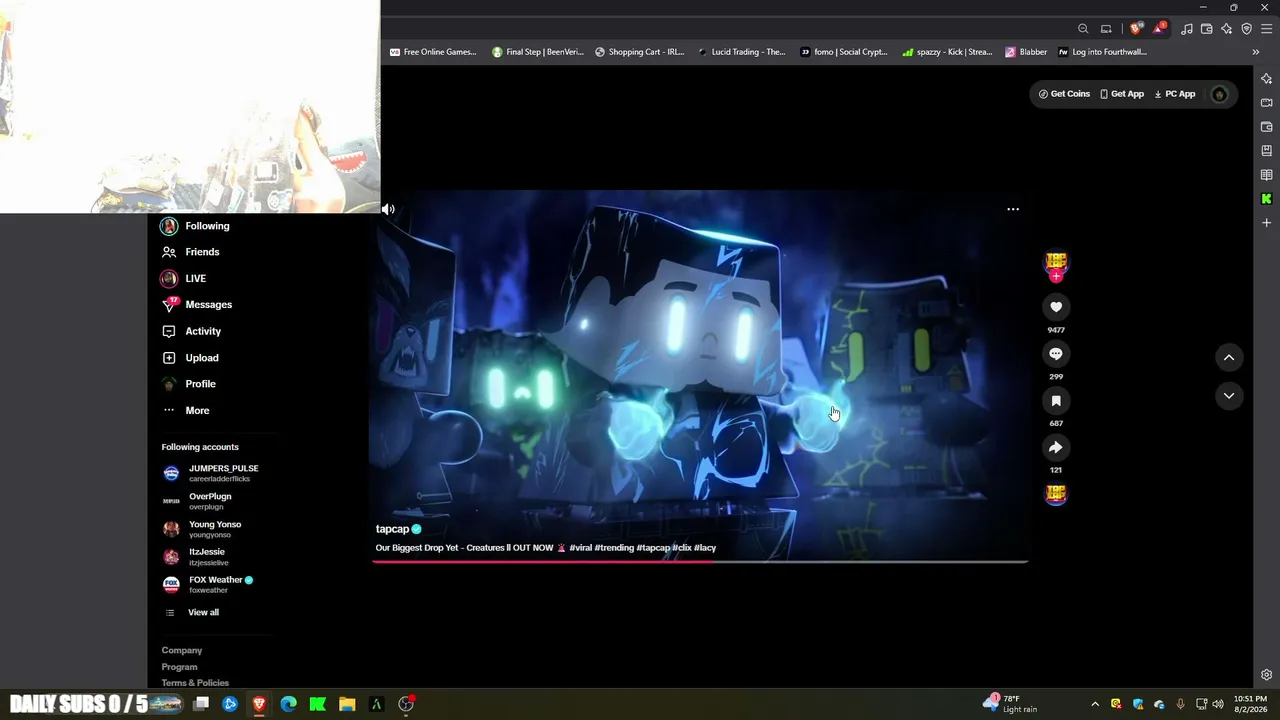Image resolution: width=1280 pixels, height=720 pixels.
Task: Open the tapcap creator profile name
Action: tap(392, 529)
